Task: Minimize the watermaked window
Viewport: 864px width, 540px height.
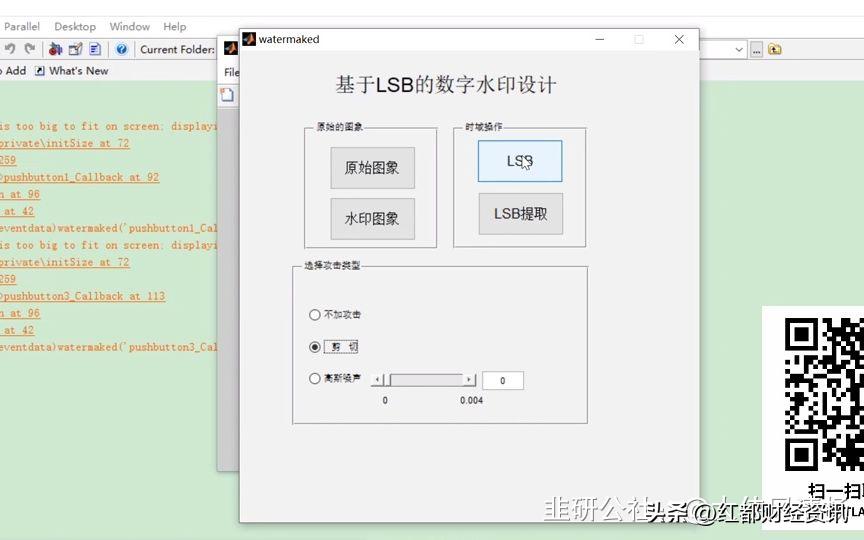Action: pyautogui.click(x=600, y=40)
